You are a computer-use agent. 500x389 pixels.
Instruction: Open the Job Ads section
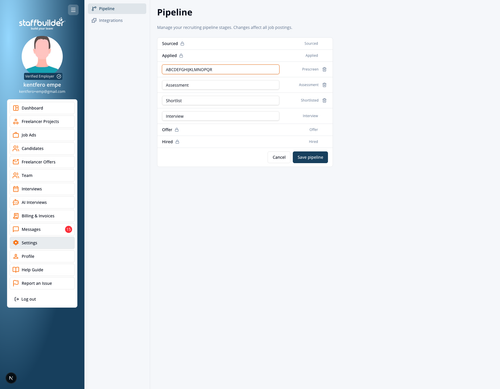(42, 135)
